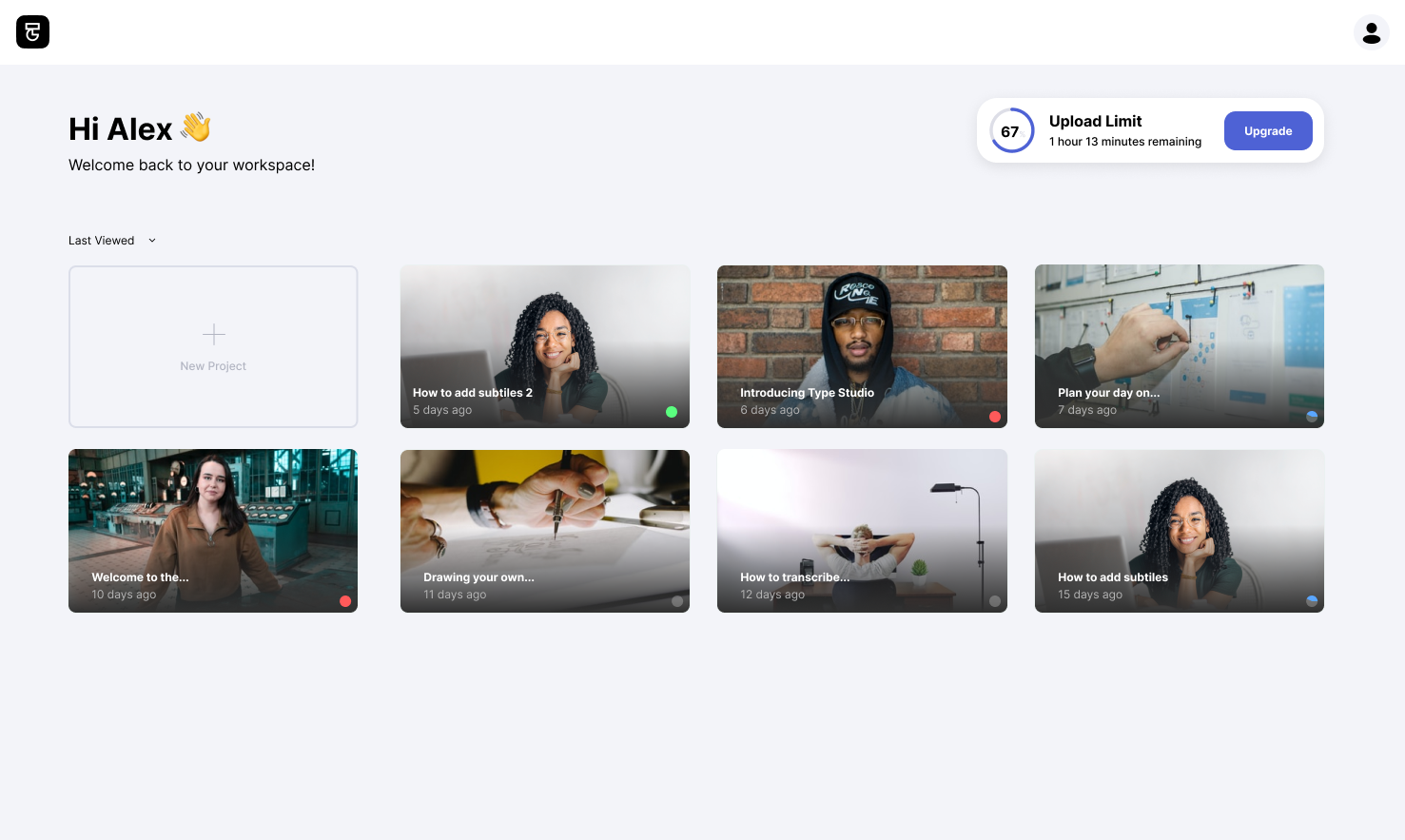This screenshot has height=840, width=1405.
Task: Open the user profile account icon
Action: tap(1371, 32)
